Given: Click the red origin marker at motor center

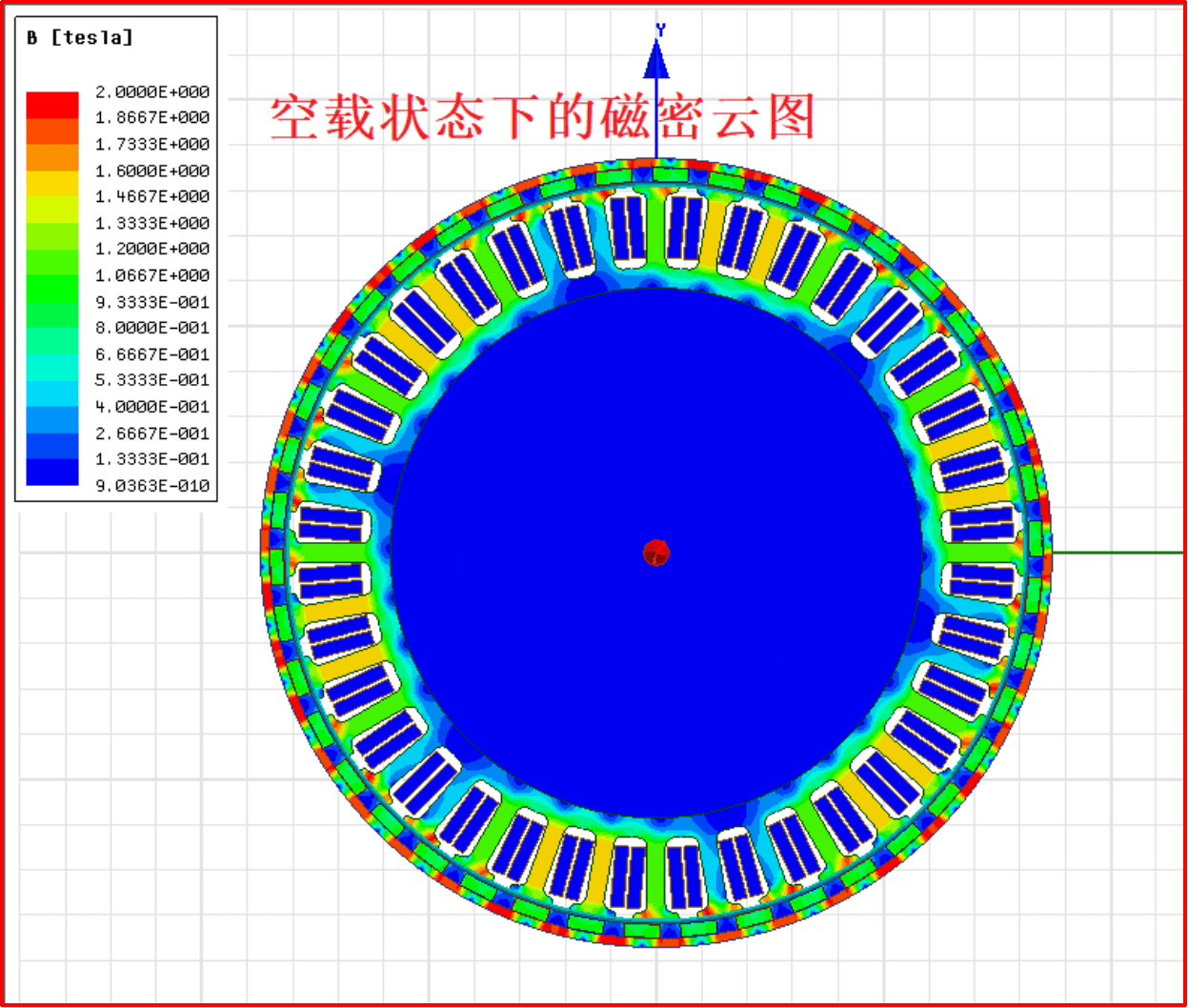Looking at the screenshot, I should (x=656, y=553).
